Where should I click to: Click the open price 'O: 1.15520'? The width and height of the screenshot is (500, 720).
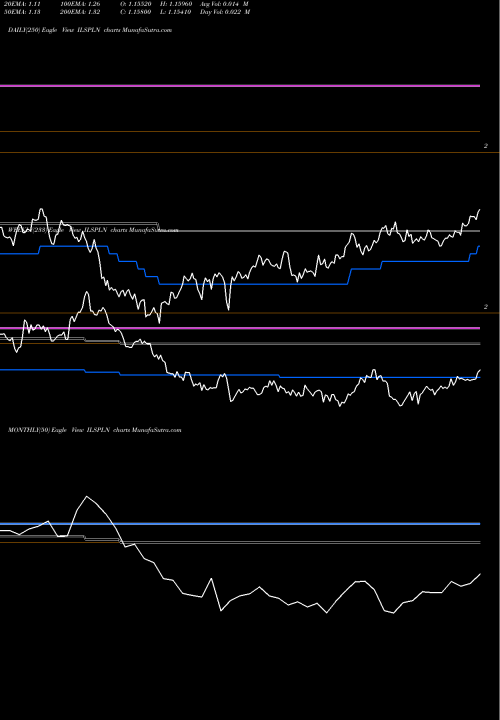135,4
